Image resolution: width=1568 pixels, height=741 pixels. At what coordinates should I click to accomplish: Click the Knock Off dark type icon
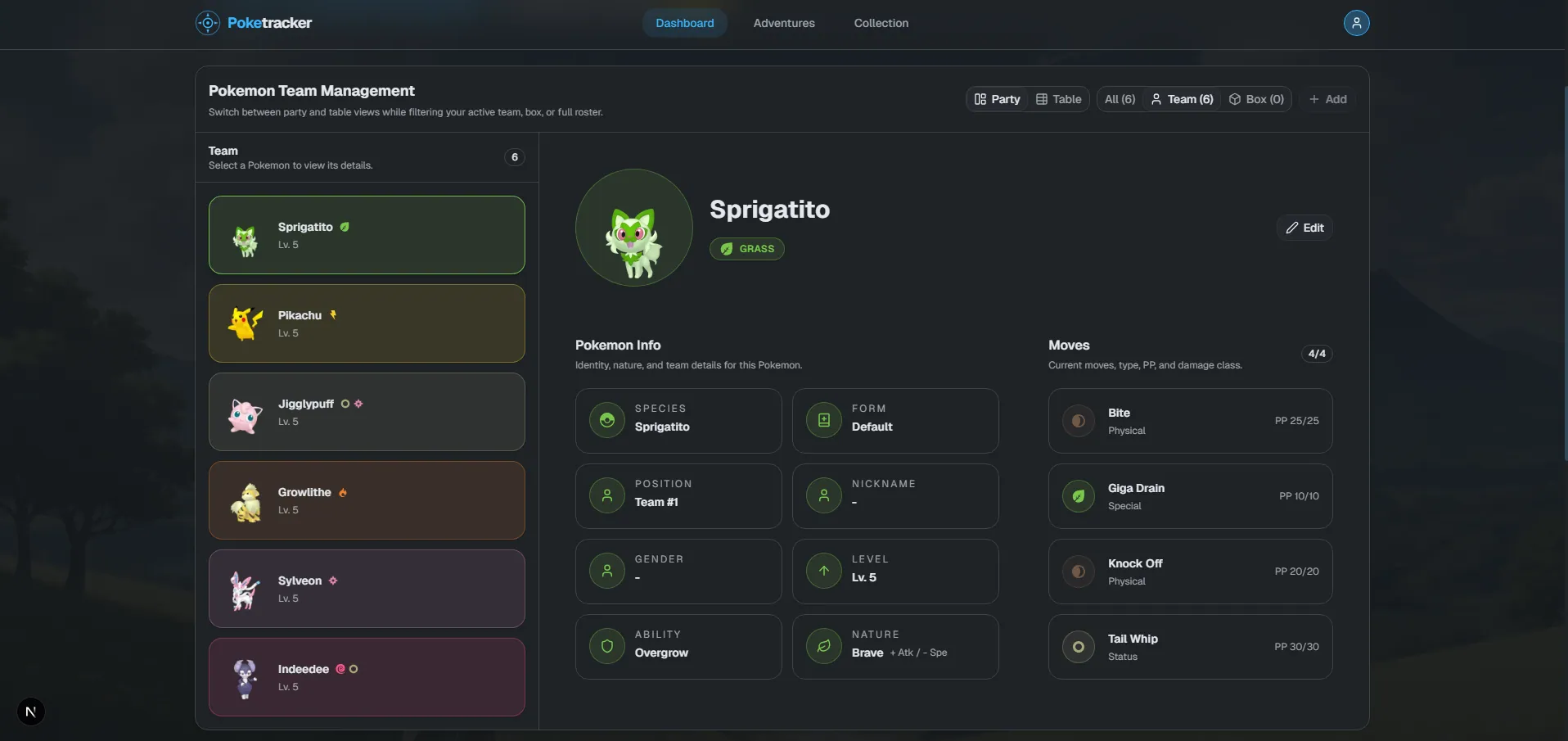click(1079, 571)
